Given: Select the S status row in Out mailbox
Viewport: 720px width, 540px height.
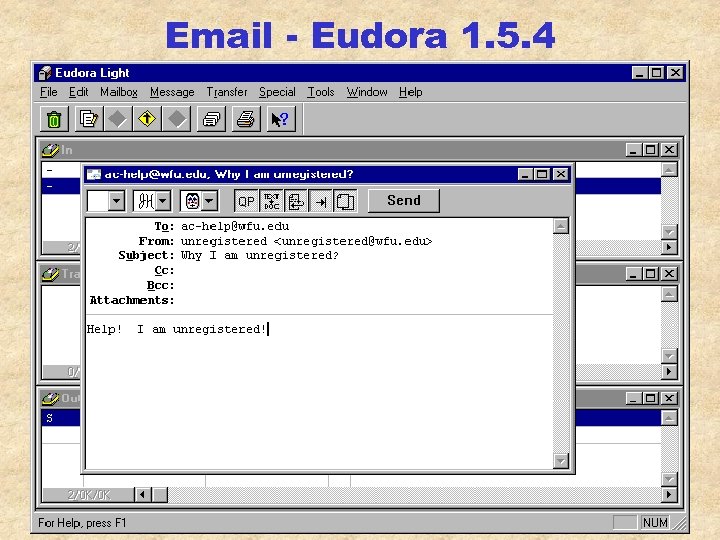Looking at the screenshot, I should click(x=61, y=418).
